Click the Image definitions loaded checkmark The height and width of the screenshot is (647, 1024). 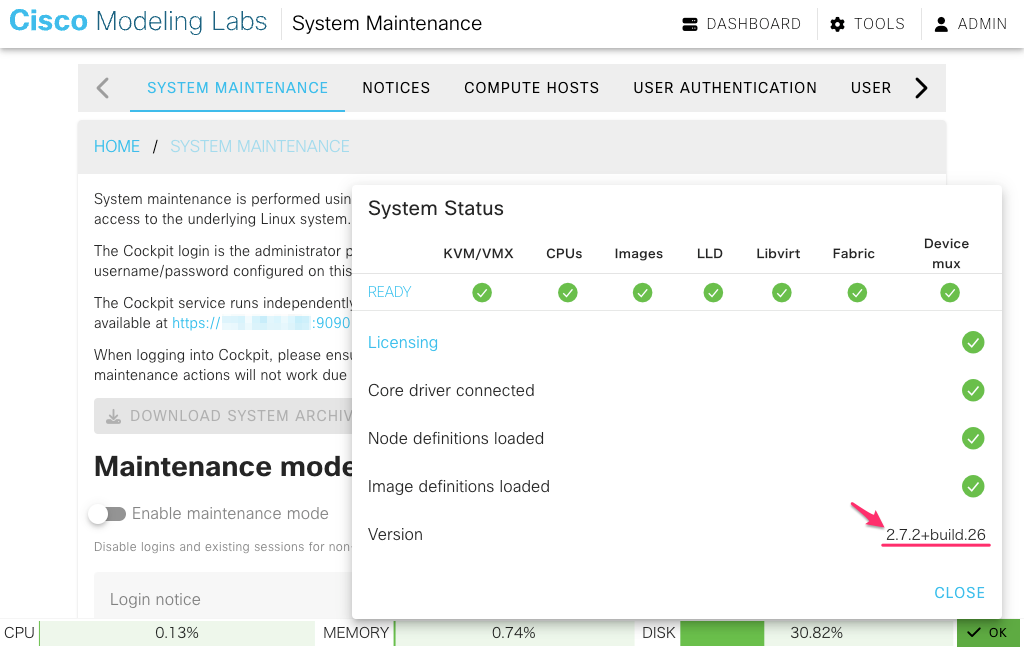[x=973, y=486]
